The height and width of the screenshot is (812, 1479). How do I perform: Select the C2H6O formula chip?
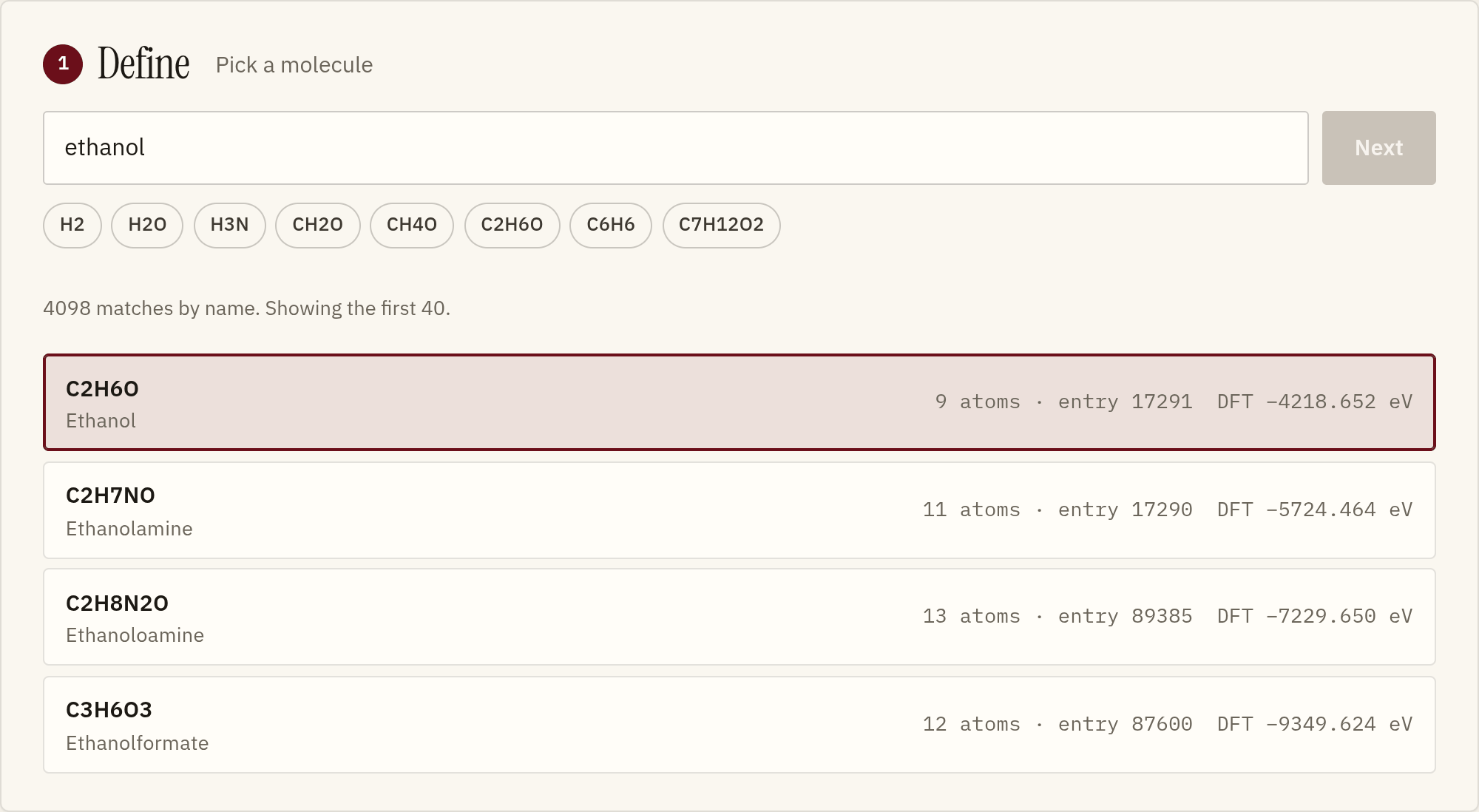click(512, 225)
